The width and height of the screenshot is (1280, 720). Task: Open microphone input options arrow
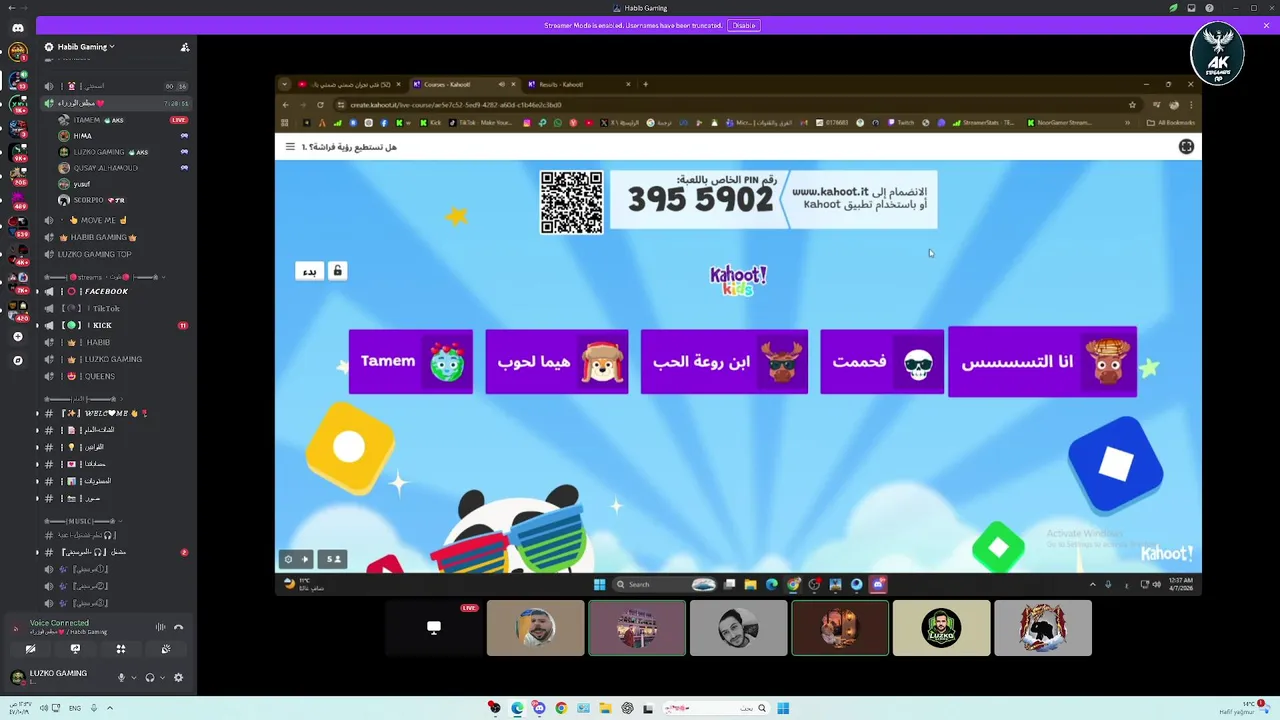[134, 677]
